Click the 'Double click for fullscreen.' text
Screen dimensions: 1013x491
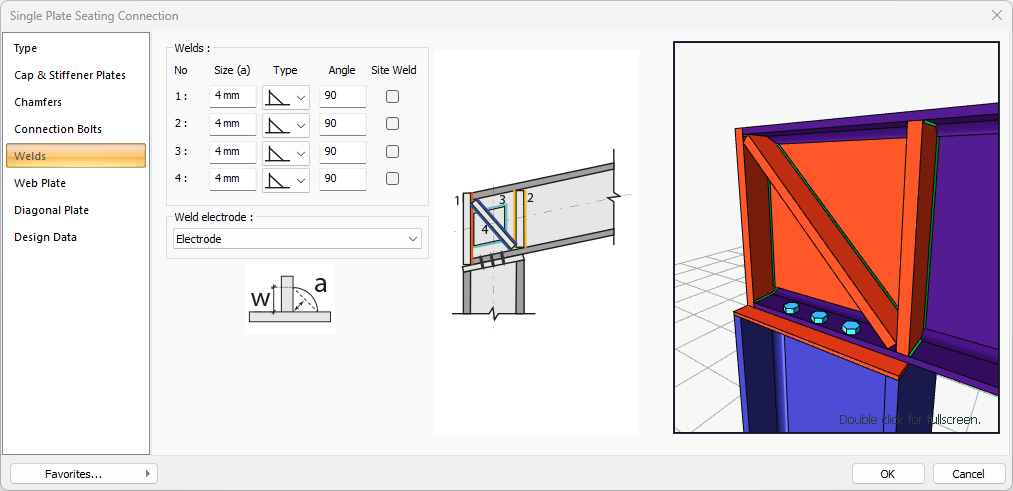pyautogui.click(x=910, y=419)
